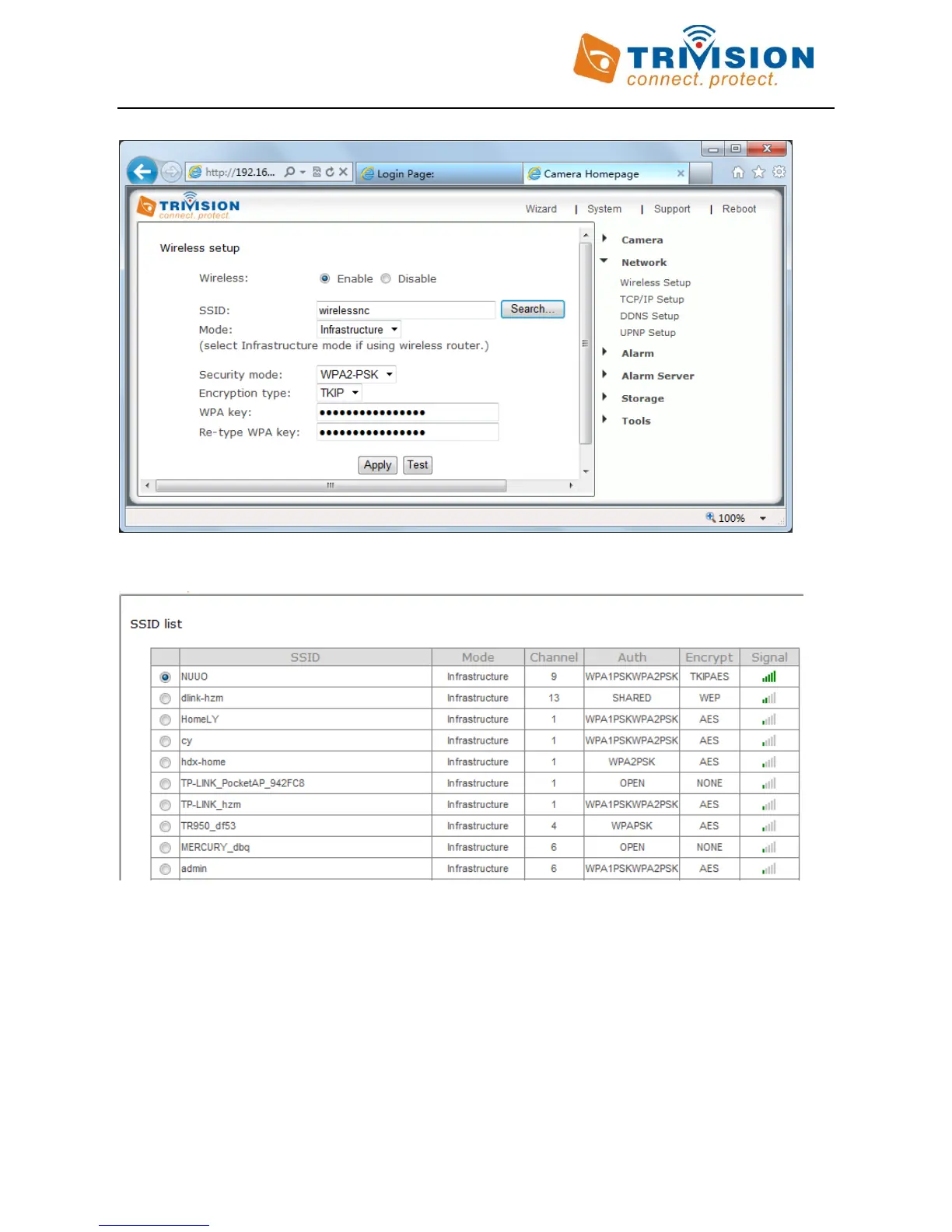Click the search magnifier in address bar
Viewport: 952px width, 1232px height.
click(289, 172)
